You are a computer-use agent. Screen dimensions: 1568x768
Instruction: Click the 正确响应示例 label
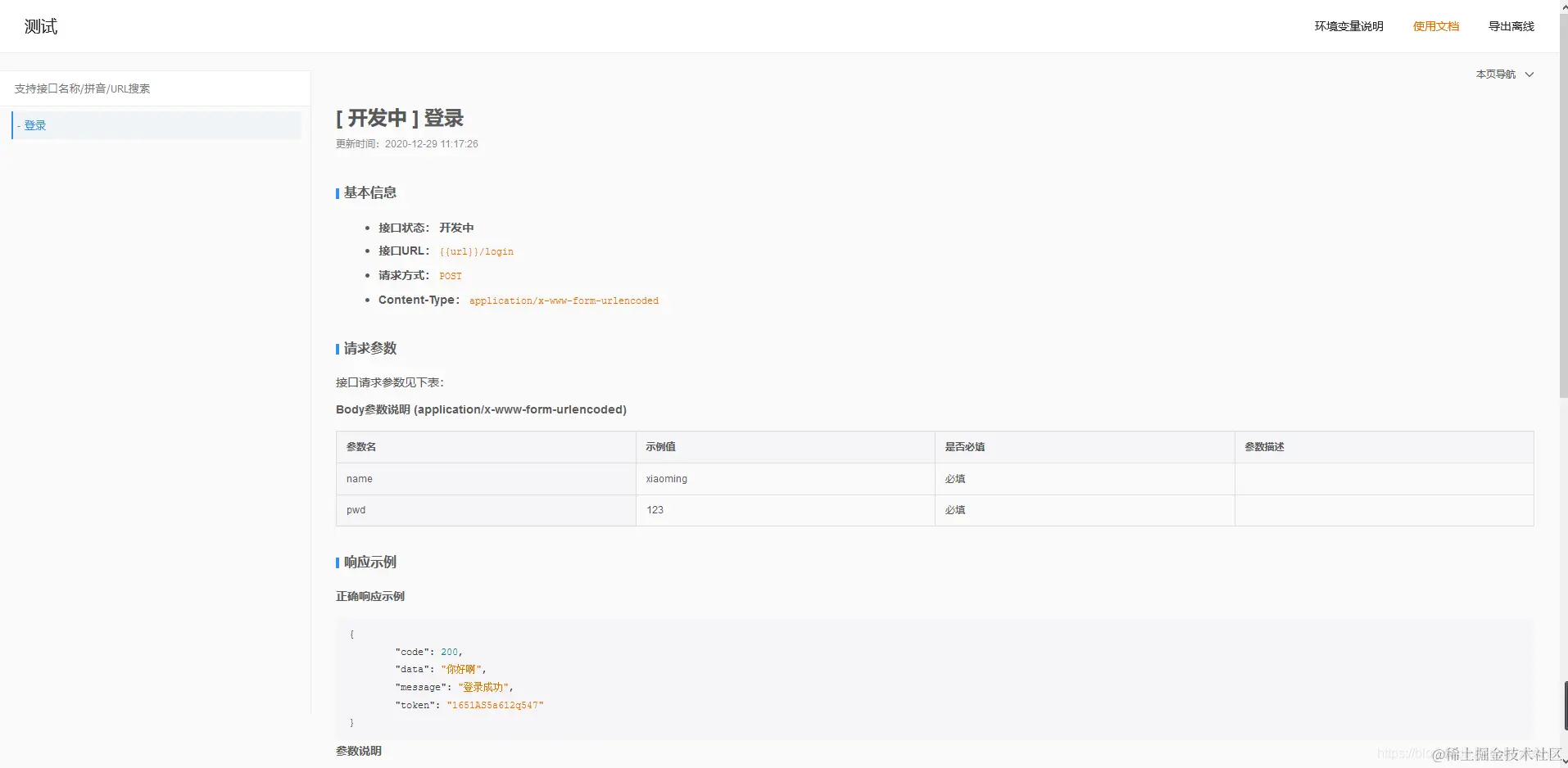(369, 596)
